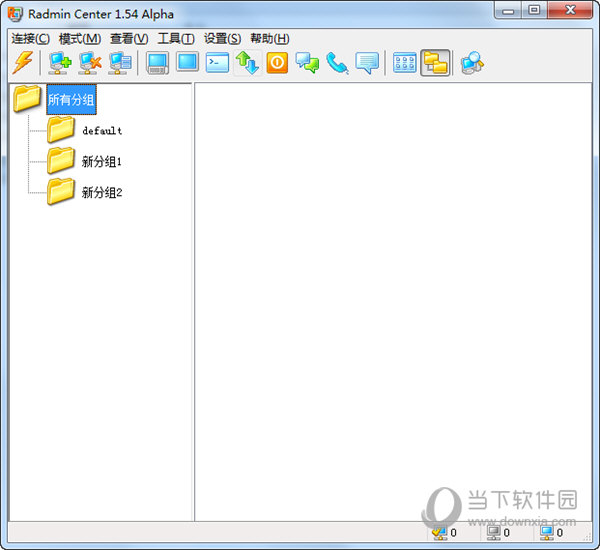Select the text chat bubbles icon
Screen dimensions: 600x550
click(x=307, y=63)
